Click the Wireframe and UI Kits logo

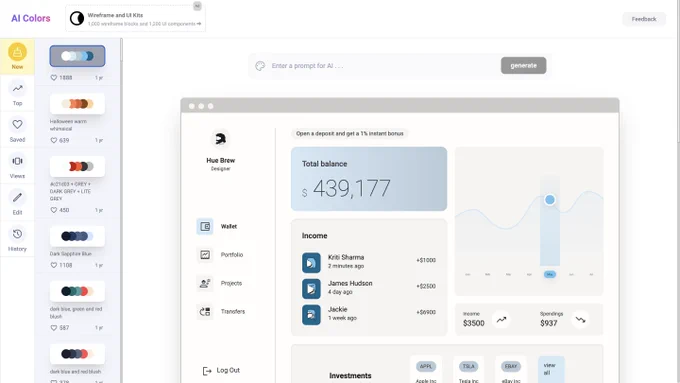77,19
